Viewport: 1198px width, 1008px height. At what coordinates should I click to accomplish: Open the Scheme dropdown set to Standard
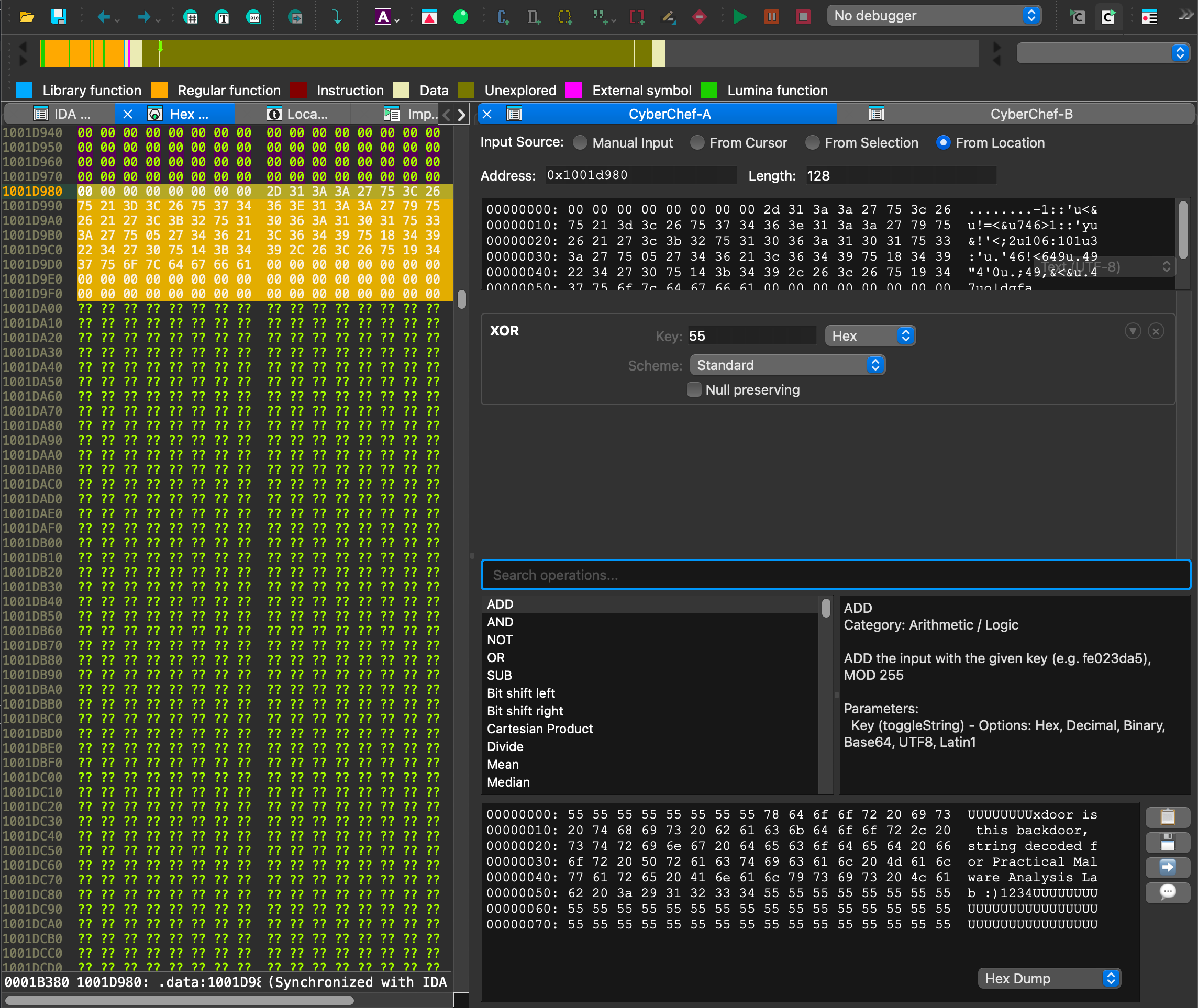tap(787, 365)
